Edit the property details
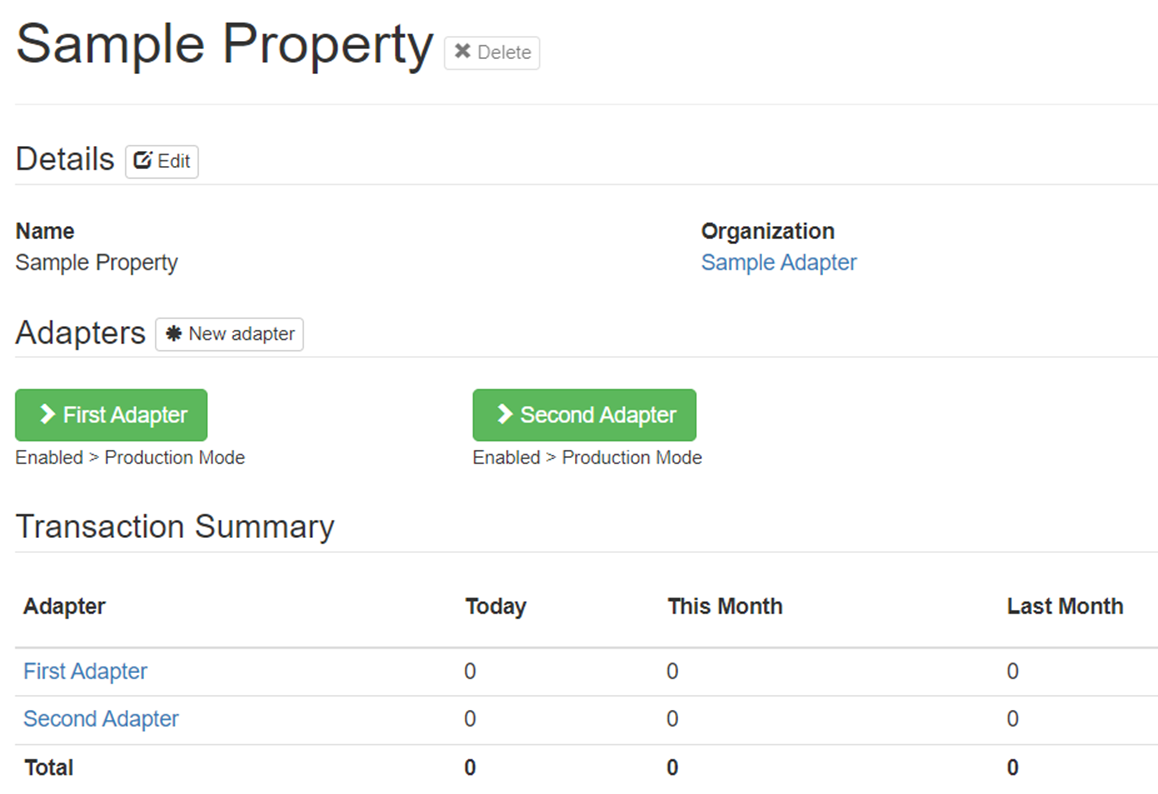This screenshot has height=794, width=1158. [x=162, y=161]
